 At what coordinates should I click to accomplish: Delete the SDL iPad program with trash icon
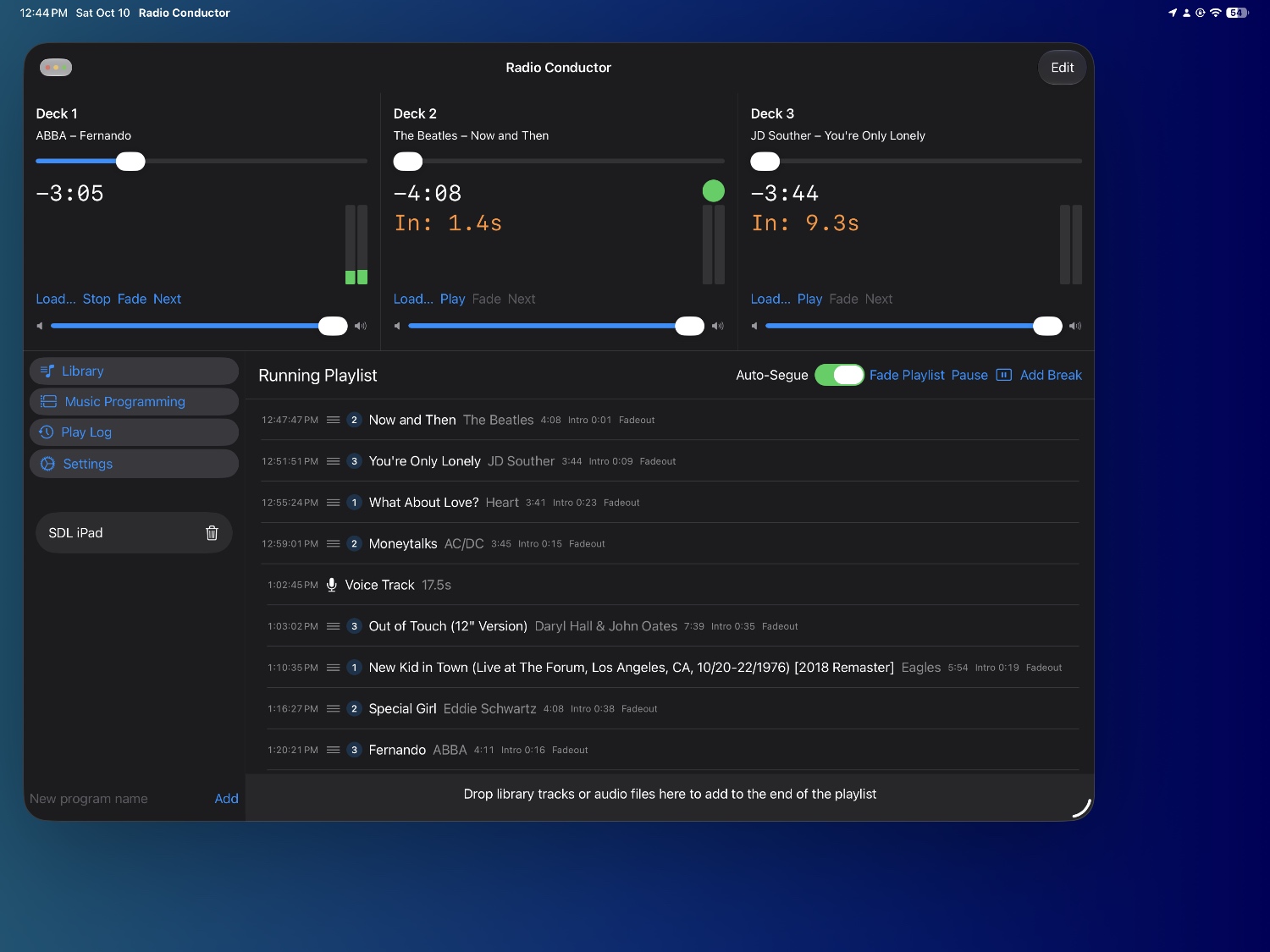212,533
